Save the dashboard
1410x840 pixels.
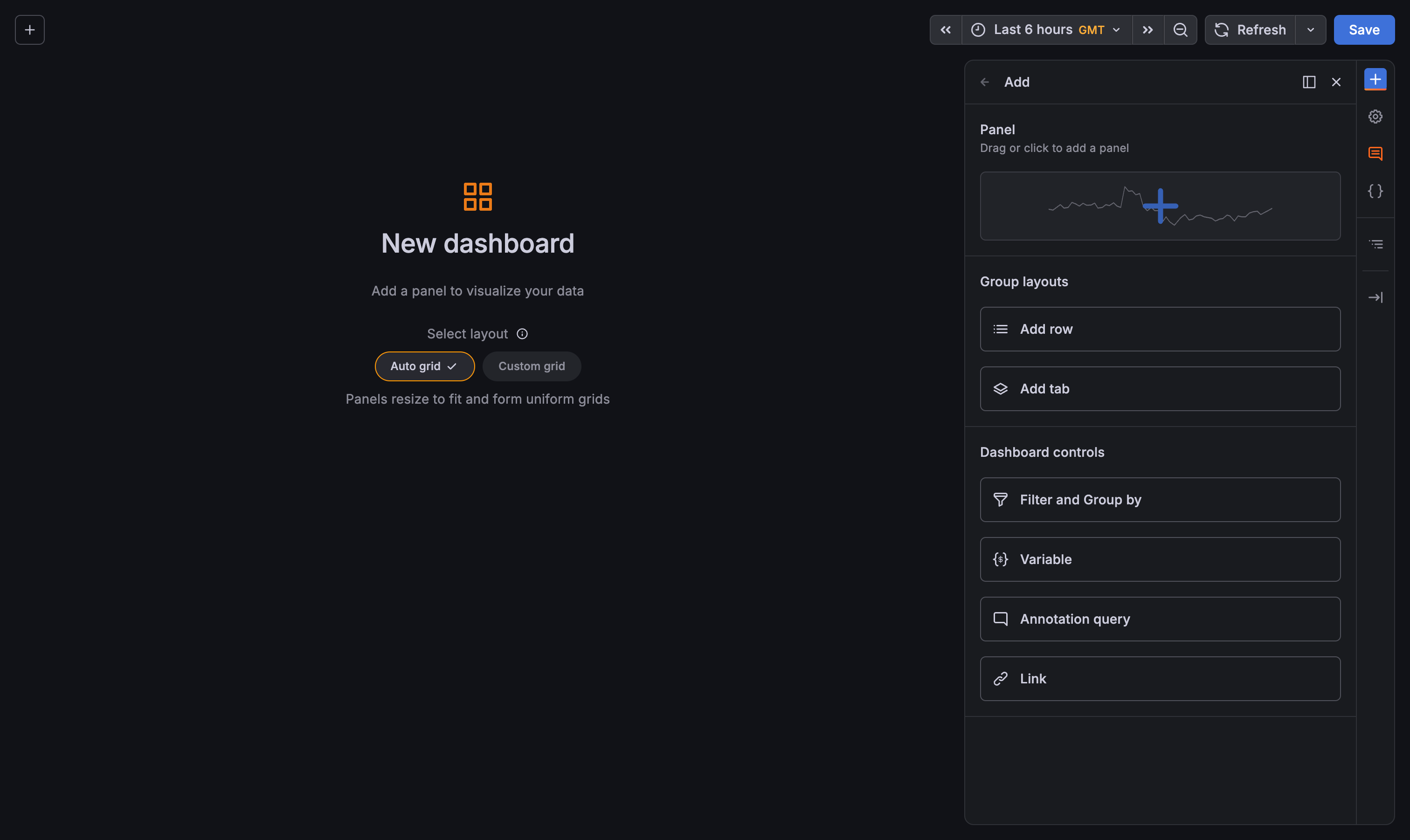1364,29
